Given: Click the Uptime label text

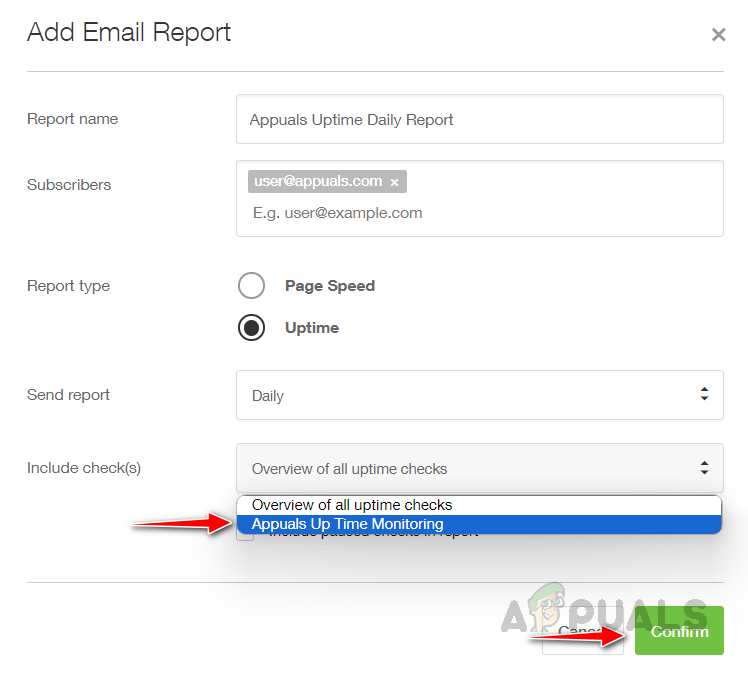Looking at the screenshot, I should click(312, 328).
